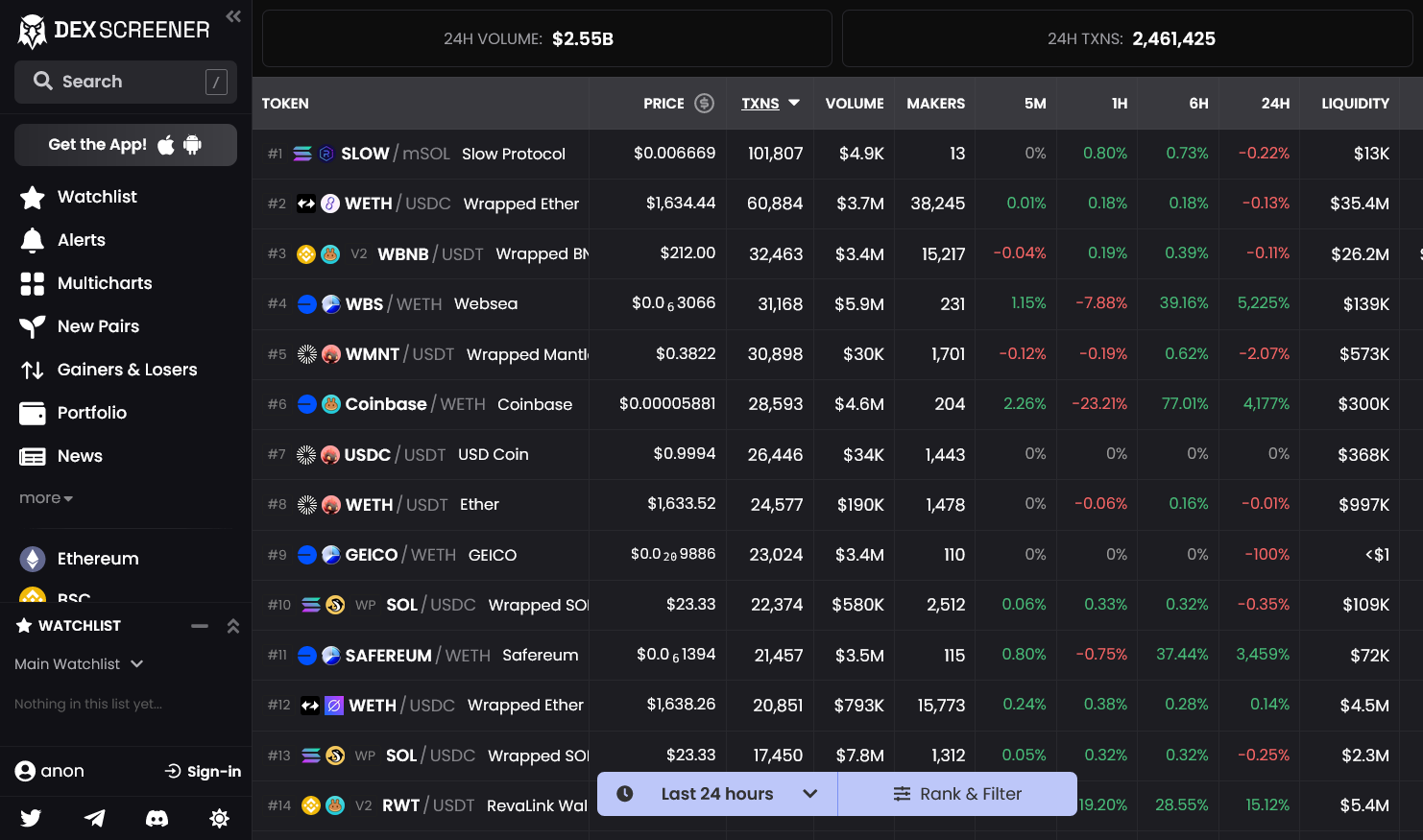Click the 38,245 makers value

(938, 204)
